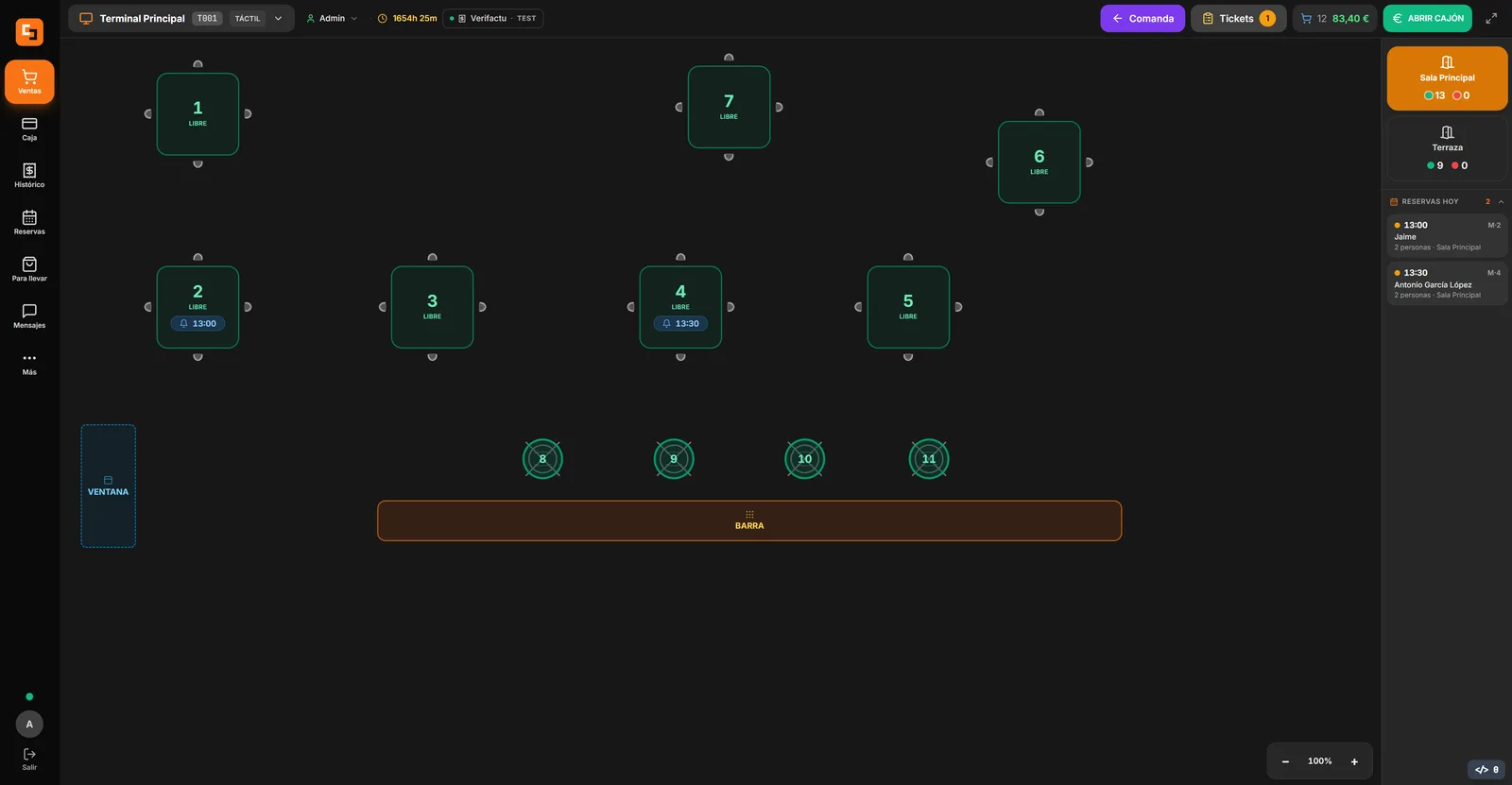Select table 7

point(729,107)
